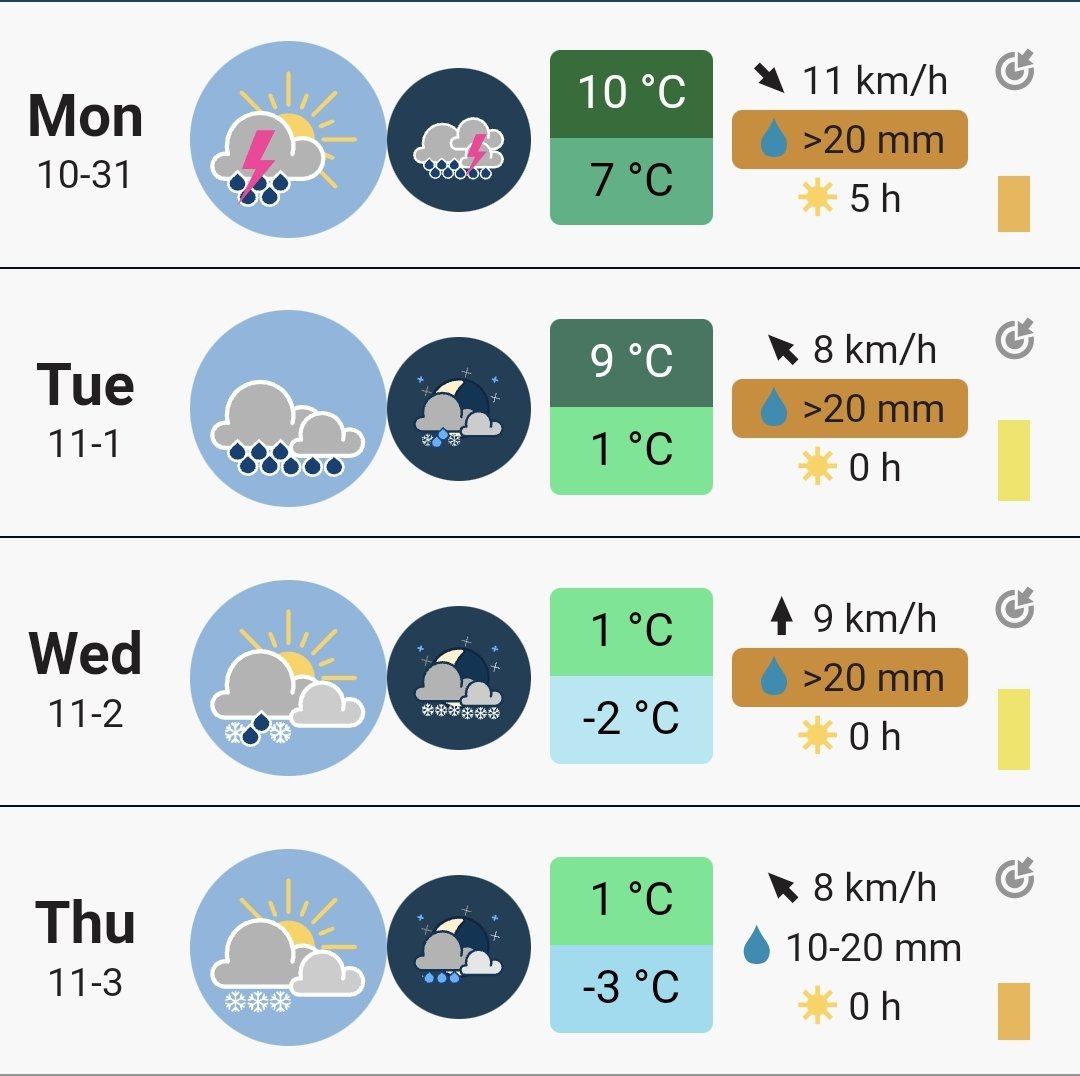Click Wednesday's predictability target icon
Viewport: 1080px width, 1076px height.
1015,608
